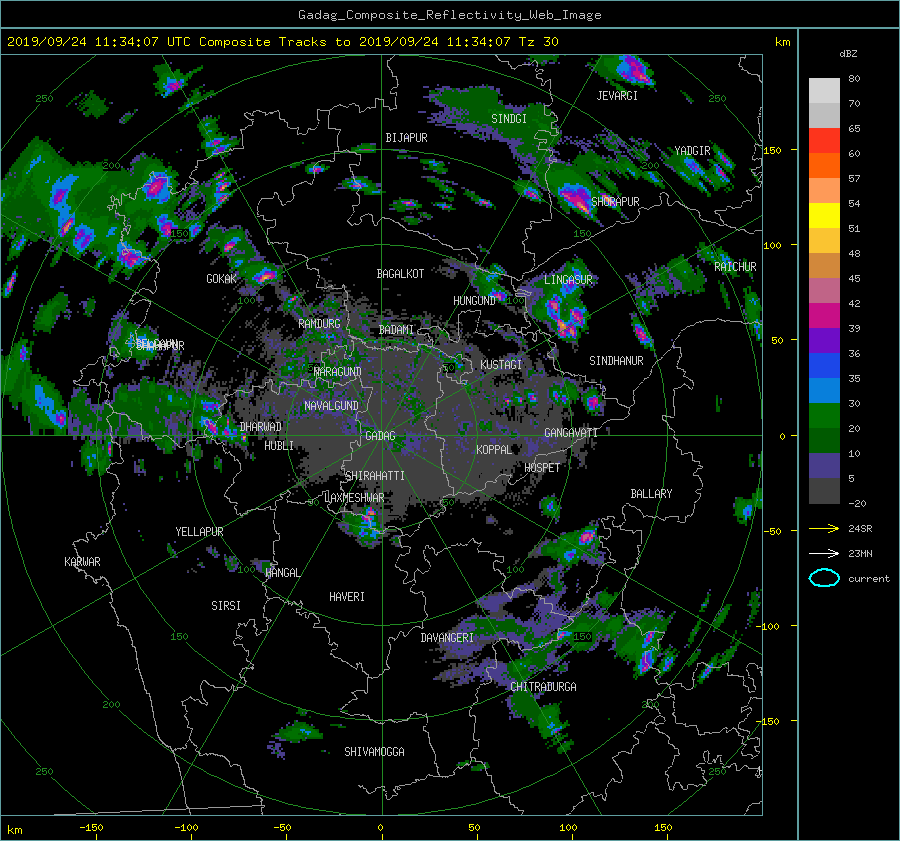Click the NAVALGUND label
900x841 pixels.
pos(331,406)
